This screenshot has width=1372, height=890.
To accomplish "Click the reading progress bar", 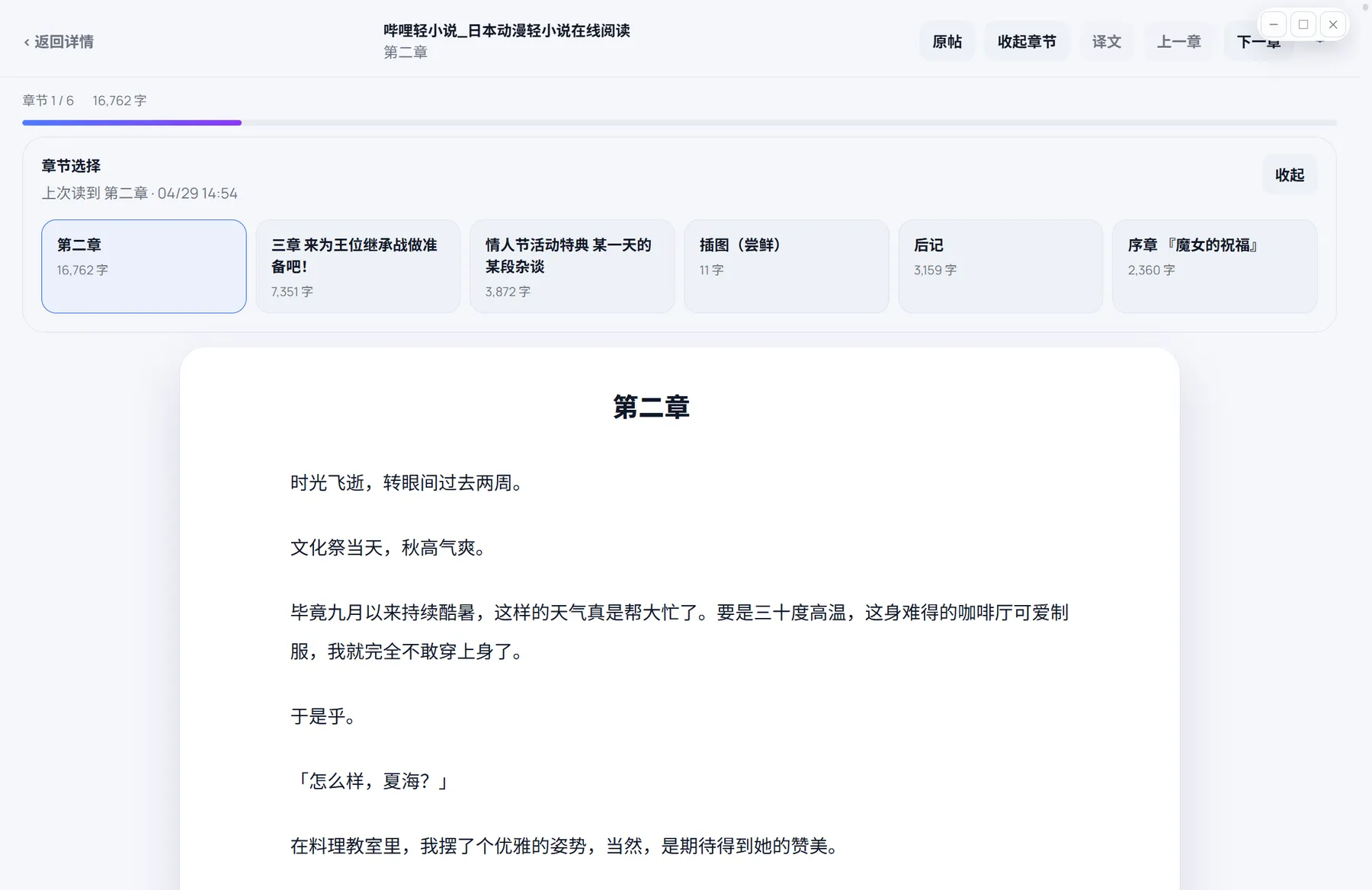I will (678, 123).
